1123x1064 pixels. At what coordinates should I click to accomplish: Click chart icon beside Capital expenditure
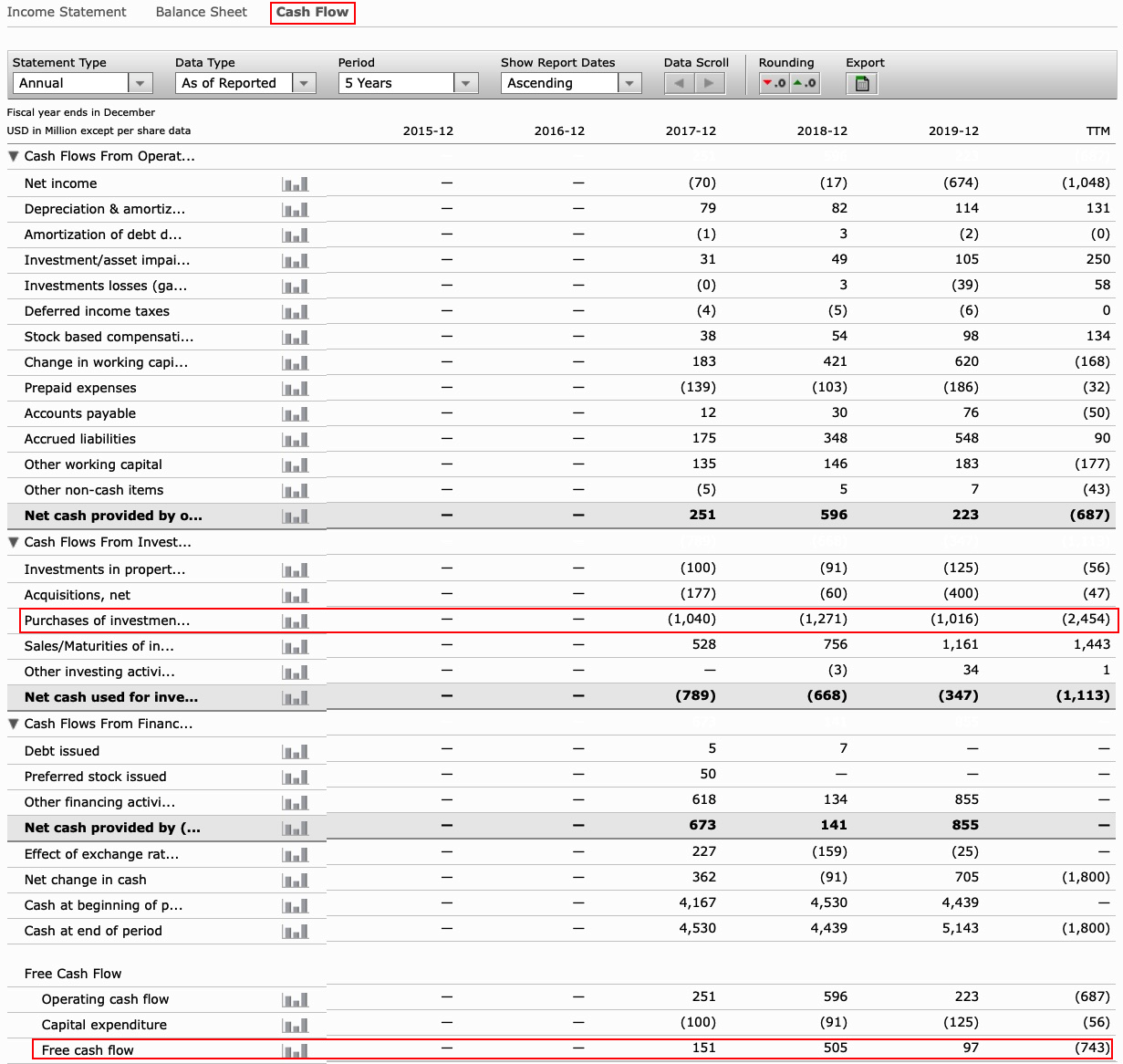(296, 1026)
